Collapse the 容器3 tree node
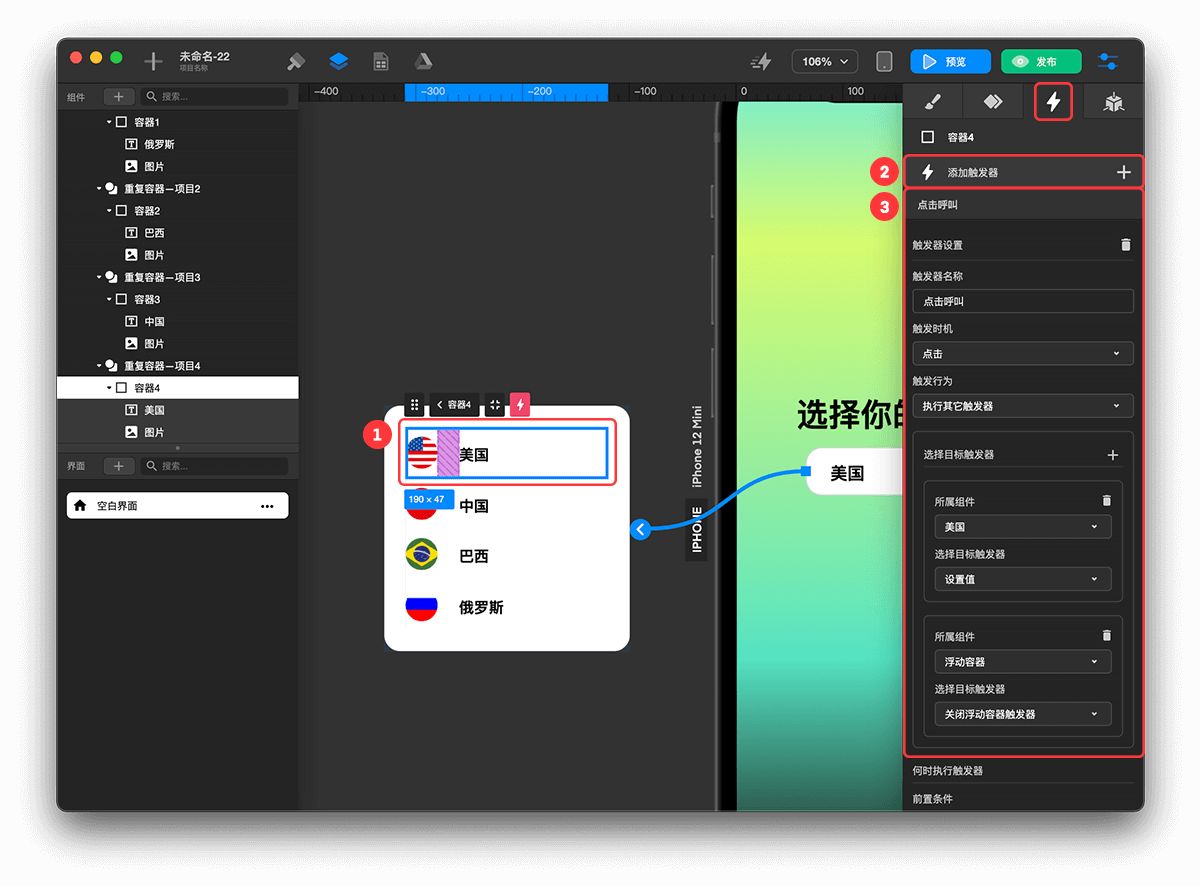Screen dimensions: 1200x886 pos(109,299)
